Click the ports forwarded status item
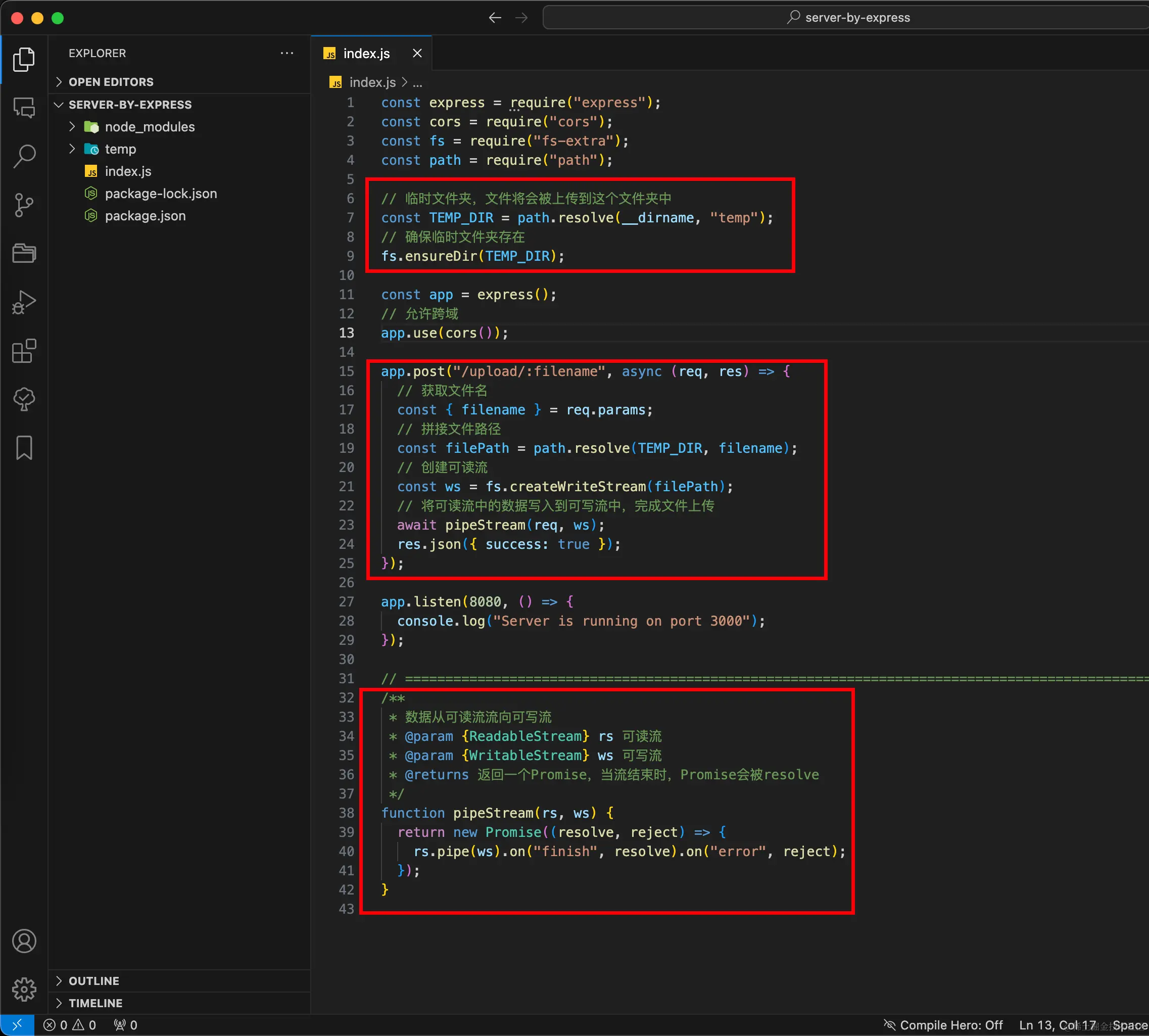The image size is (1149, 1036). 125,1025
